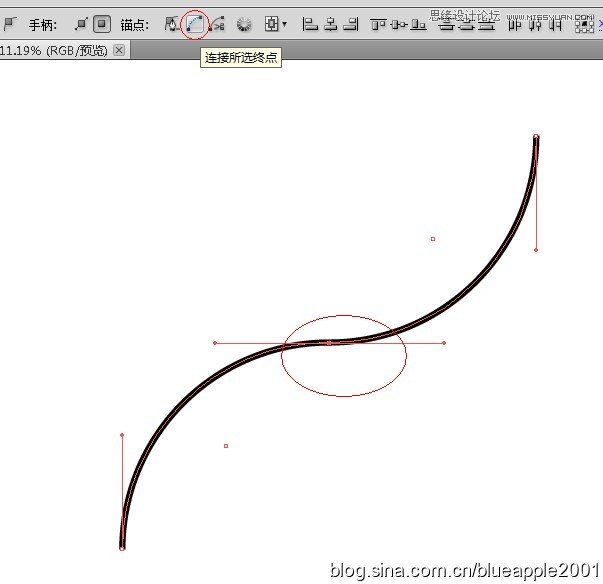Click the right handle of the middle anchor
The image size is (603, 584).
coord(444,343)
